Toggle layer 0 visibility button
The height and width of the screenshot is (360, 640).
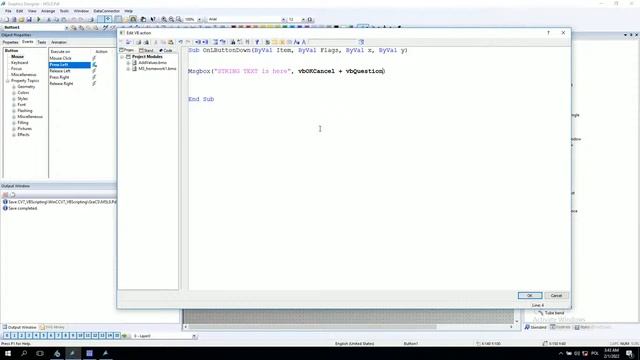coord(7,336)
